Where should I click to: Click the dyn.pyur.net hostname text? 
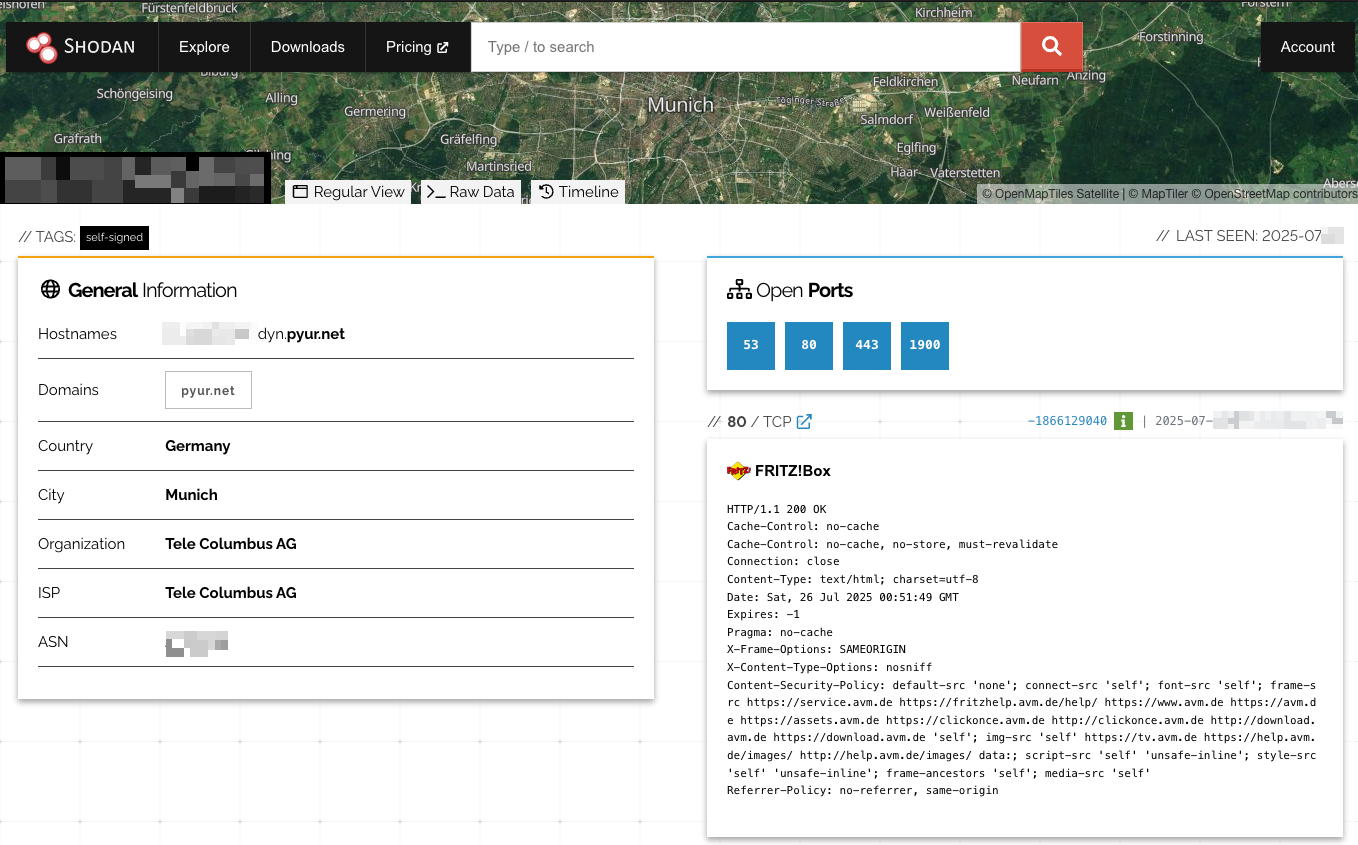coord(301,334)
